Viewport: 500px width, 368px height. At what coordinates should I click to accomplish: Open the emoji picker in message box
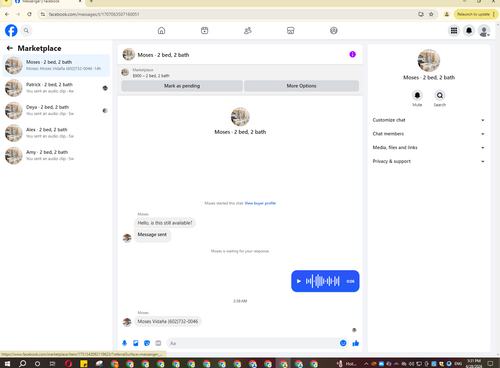[343, 343]
